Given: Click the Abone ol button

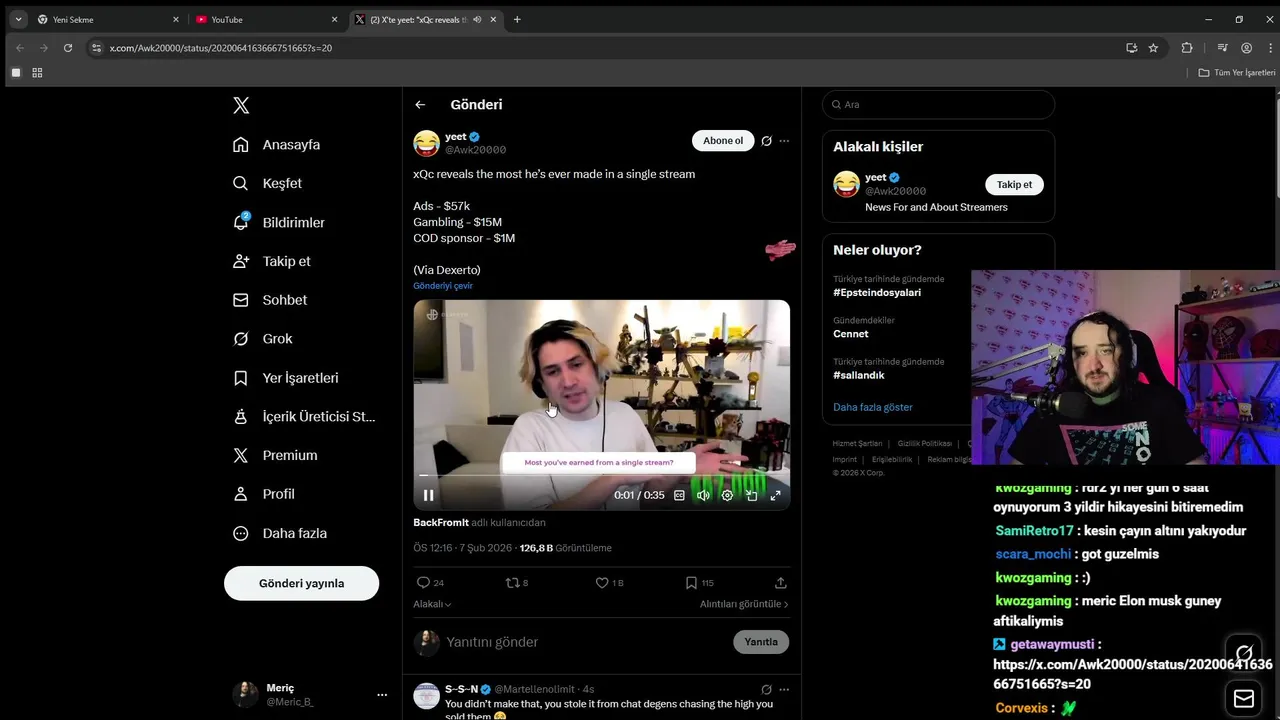Looking at the screenshot, I should 723,141.
